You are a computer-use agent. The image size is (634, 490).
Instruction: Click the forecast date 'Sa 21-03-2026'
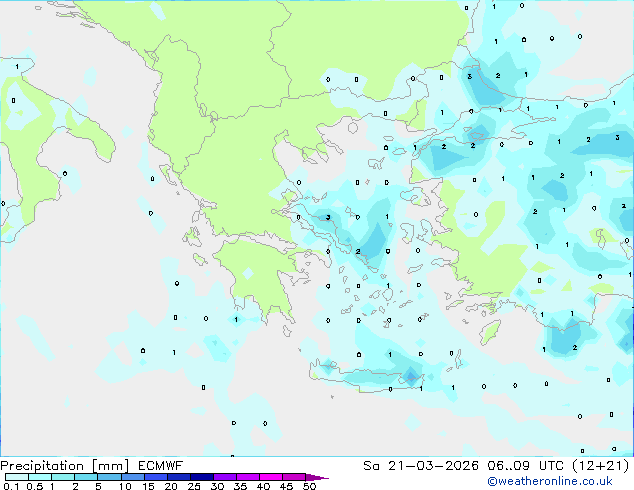421,466
